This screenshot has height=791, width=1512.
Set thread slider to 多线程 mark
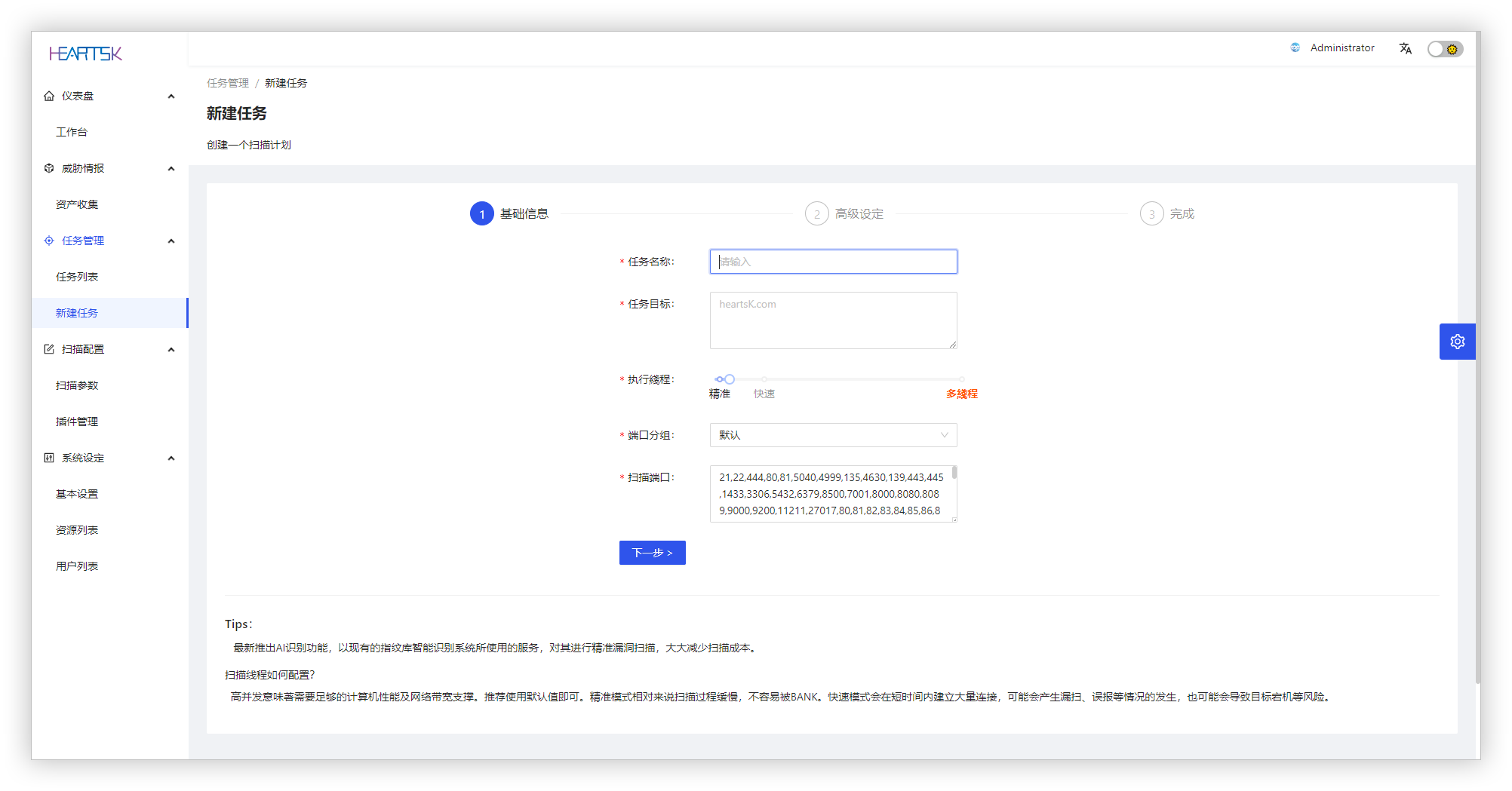coord(961,379)
